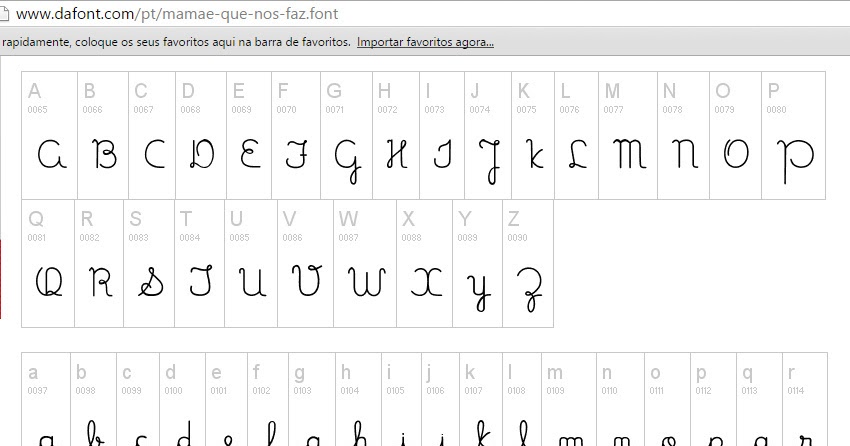This screenshot has height=446, width=850.
Task: Select the uppercase X glyph cell 0088
Action: click(x=425, y=263)
